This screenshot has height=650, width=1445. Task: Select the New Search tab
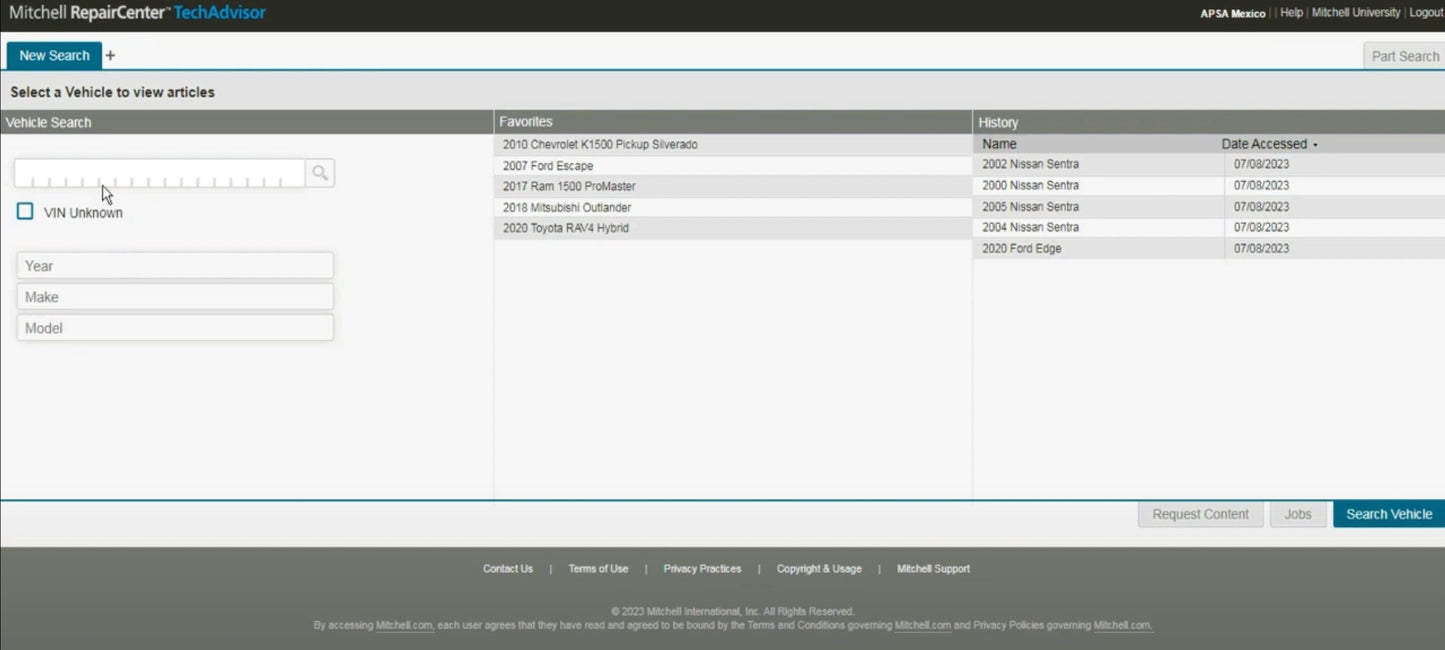tap(54, 56)
